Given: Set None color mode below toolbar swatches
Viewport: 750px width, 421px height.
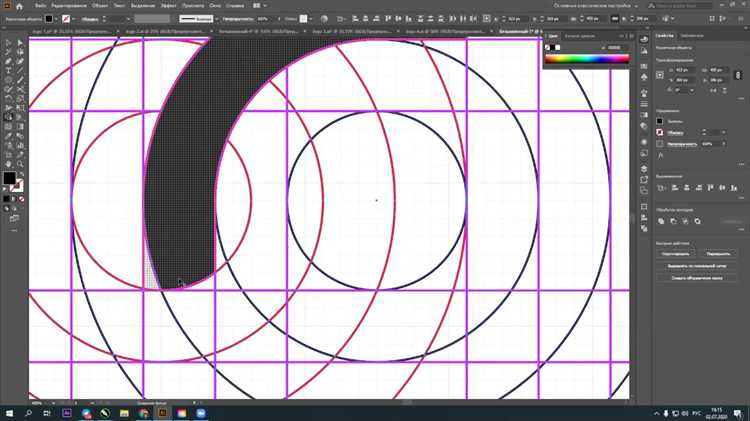Looking at the screenshot, I should [22, 199].
